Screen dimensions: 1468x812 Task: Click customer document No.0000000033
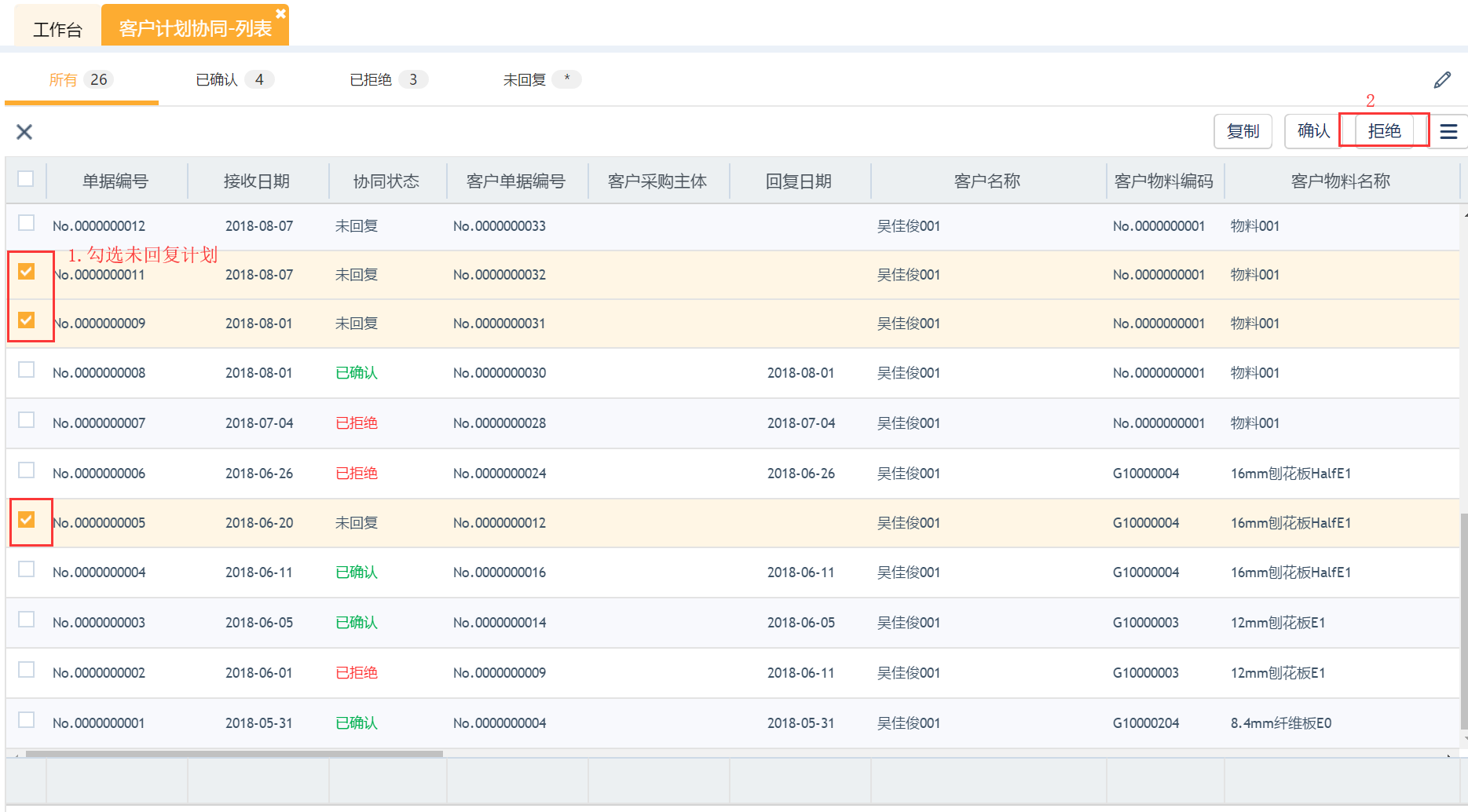pos(500,226)
